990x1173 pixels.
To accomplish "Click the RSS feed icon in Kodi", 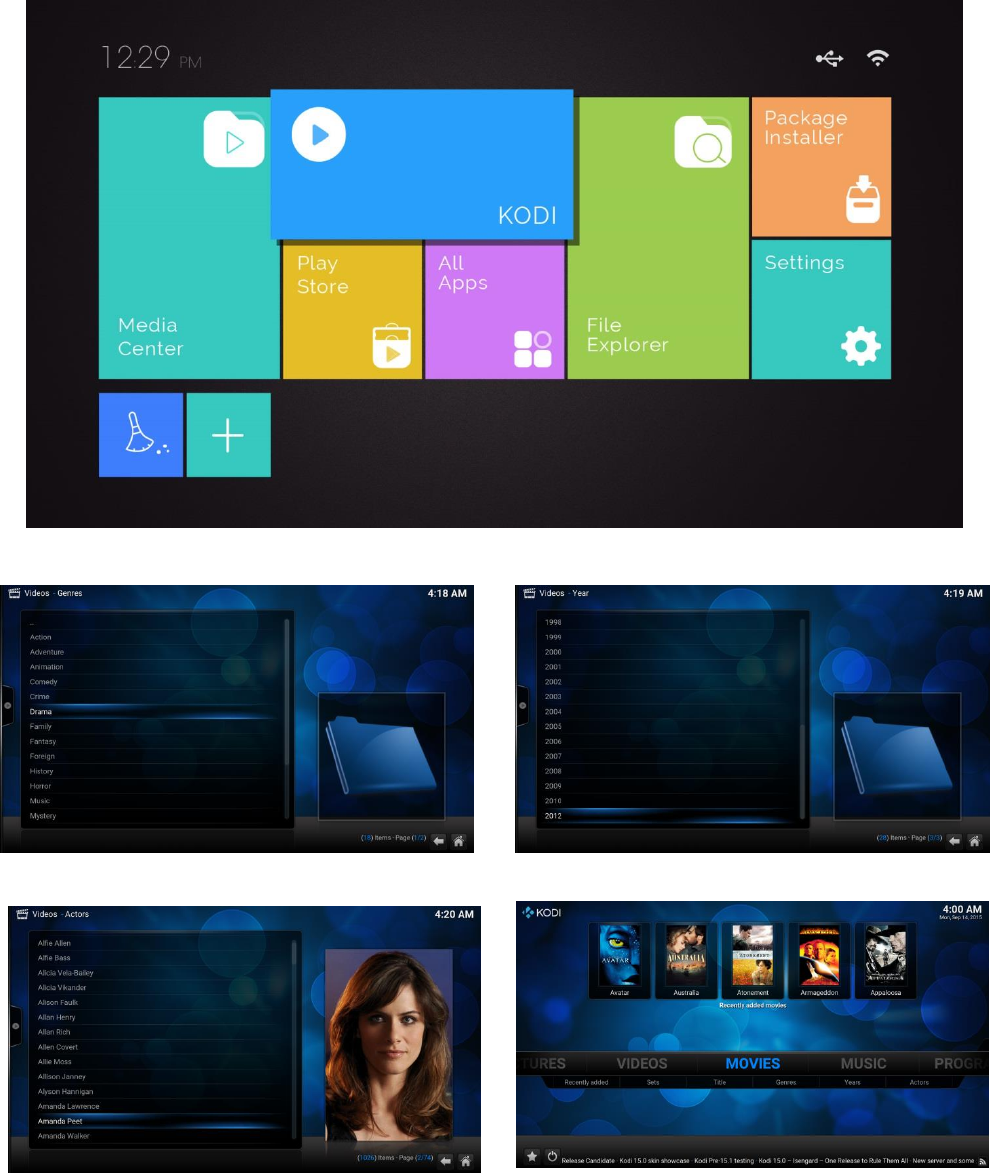I will [x=982, y=1161].
